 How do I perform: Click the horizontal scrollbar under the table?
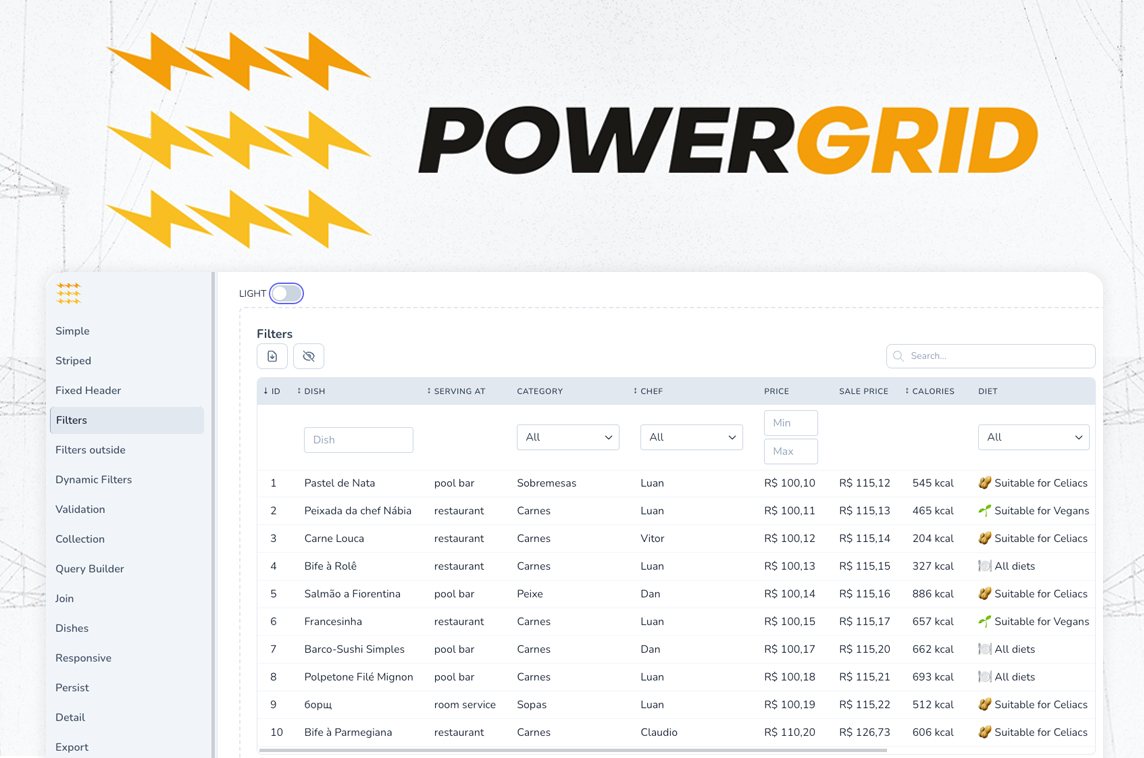573,750
